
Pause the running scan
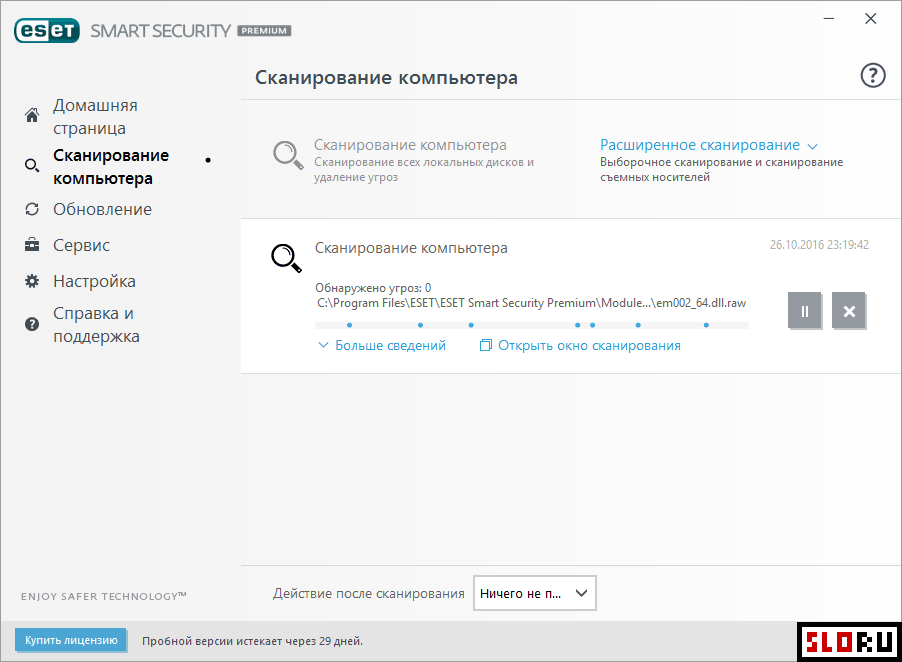(x=804, y=311)
